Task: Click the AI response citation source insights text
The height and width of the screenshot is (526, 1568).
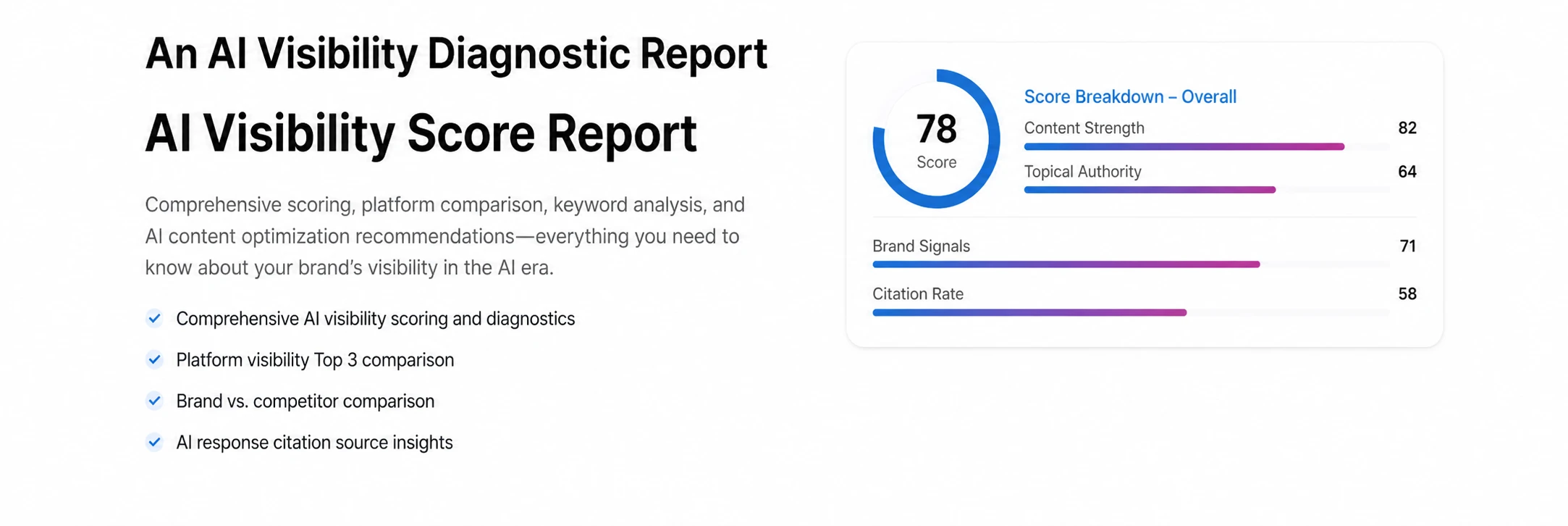Action: pyautogui.click(x=314, y=443)
